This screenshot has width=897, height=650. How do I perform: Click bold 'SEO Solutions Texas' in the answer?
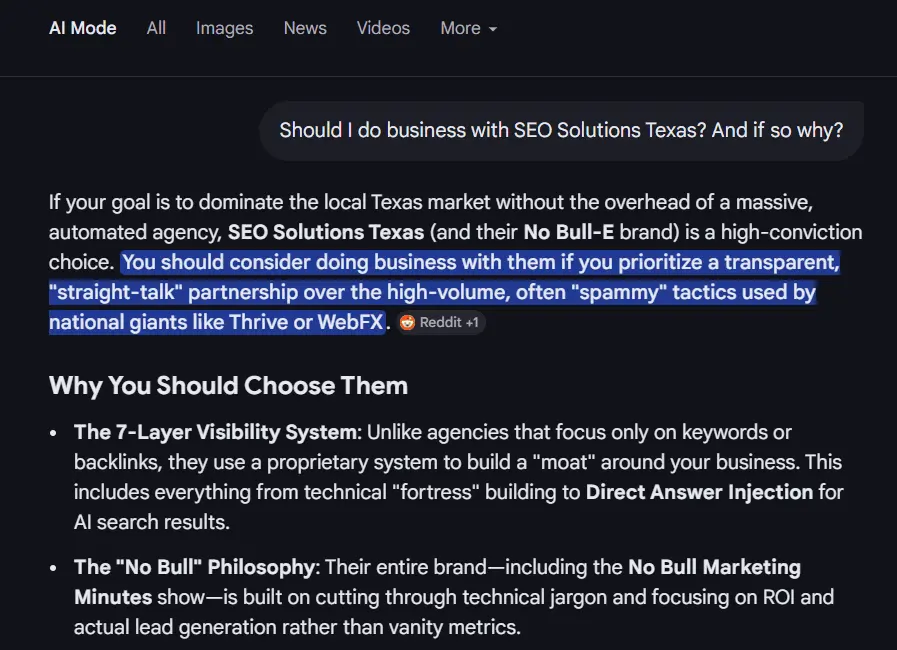click(x=326, y=232)
